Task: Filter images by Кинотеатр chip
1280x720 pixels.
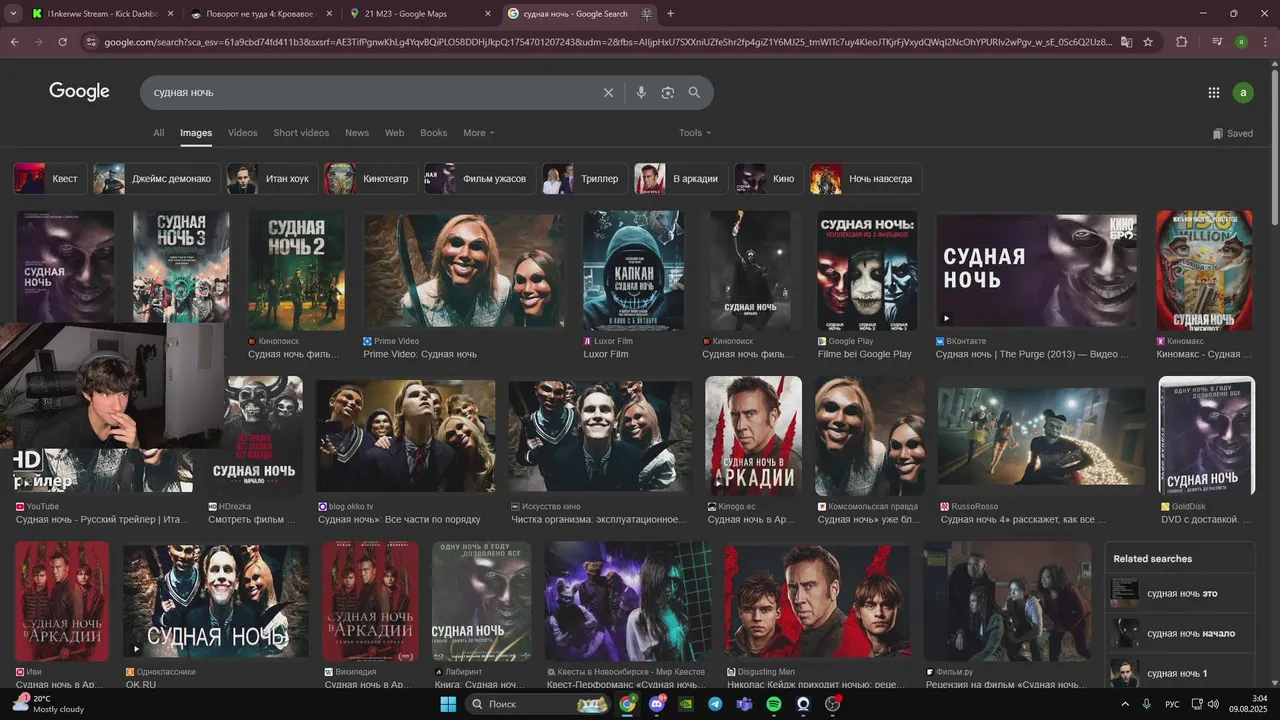Action: click(371, 179)
